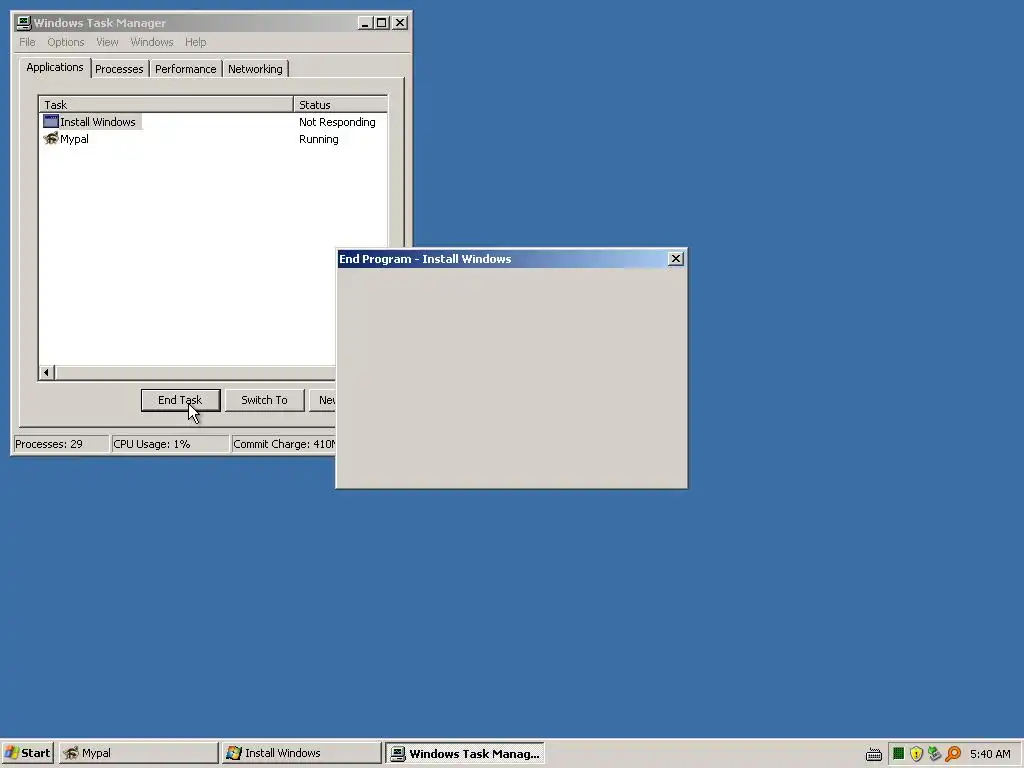Open the keyboard icon in system tray
Image resolution: width=1024 pixels, height=768 pixels.
(x=874, y=754)
